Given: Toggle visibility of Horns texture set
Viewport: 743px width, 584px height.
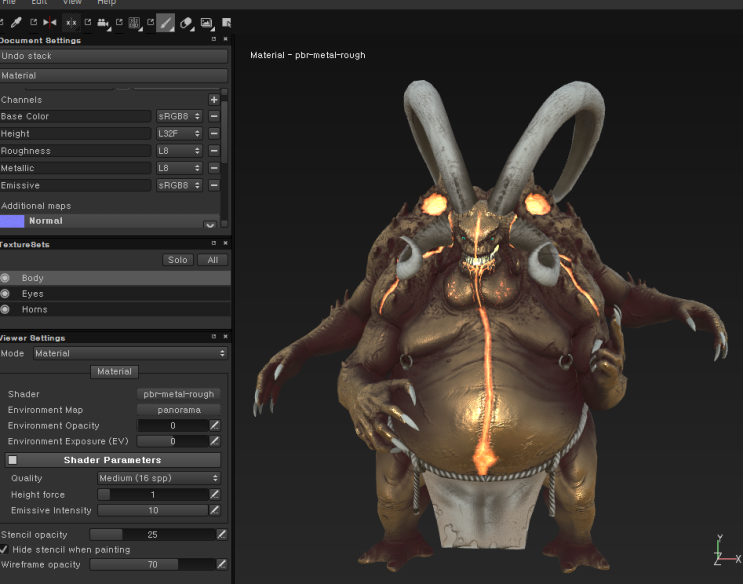Looking at the screenshot, I should [5, 310].
